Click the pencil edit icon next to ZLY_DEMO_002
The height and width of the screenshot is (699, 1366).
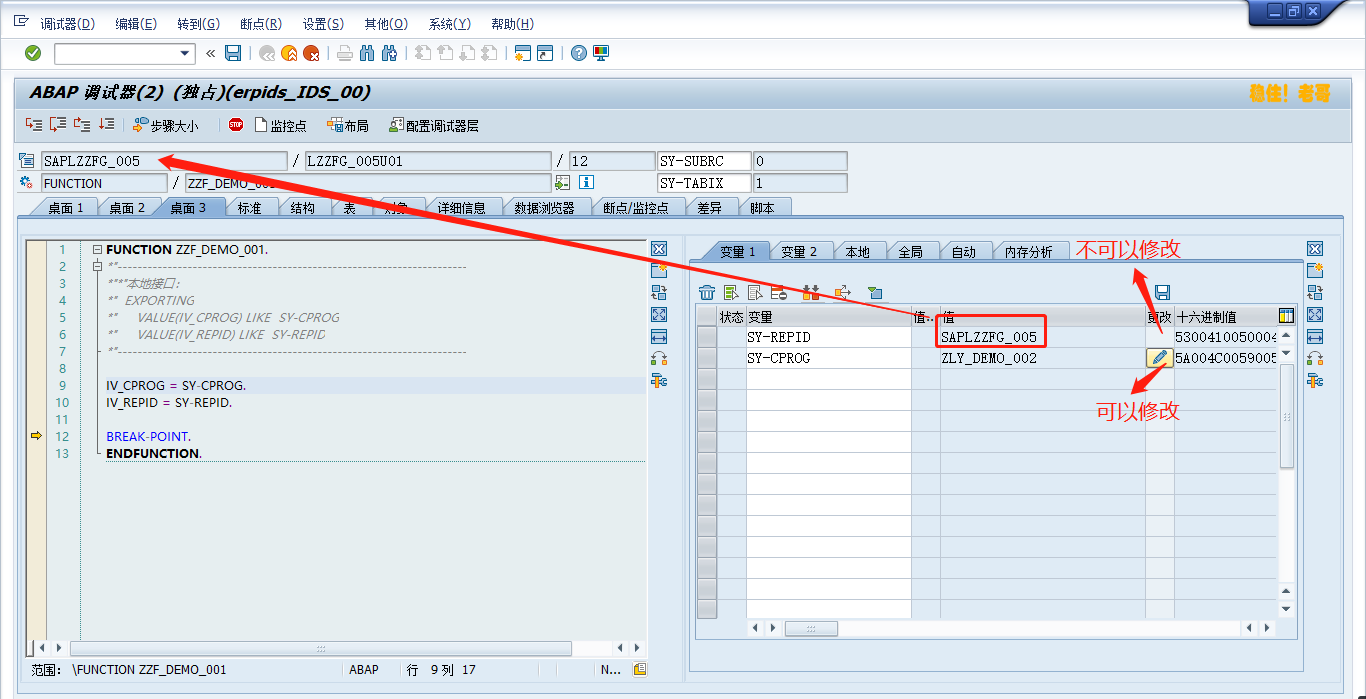1160,357
